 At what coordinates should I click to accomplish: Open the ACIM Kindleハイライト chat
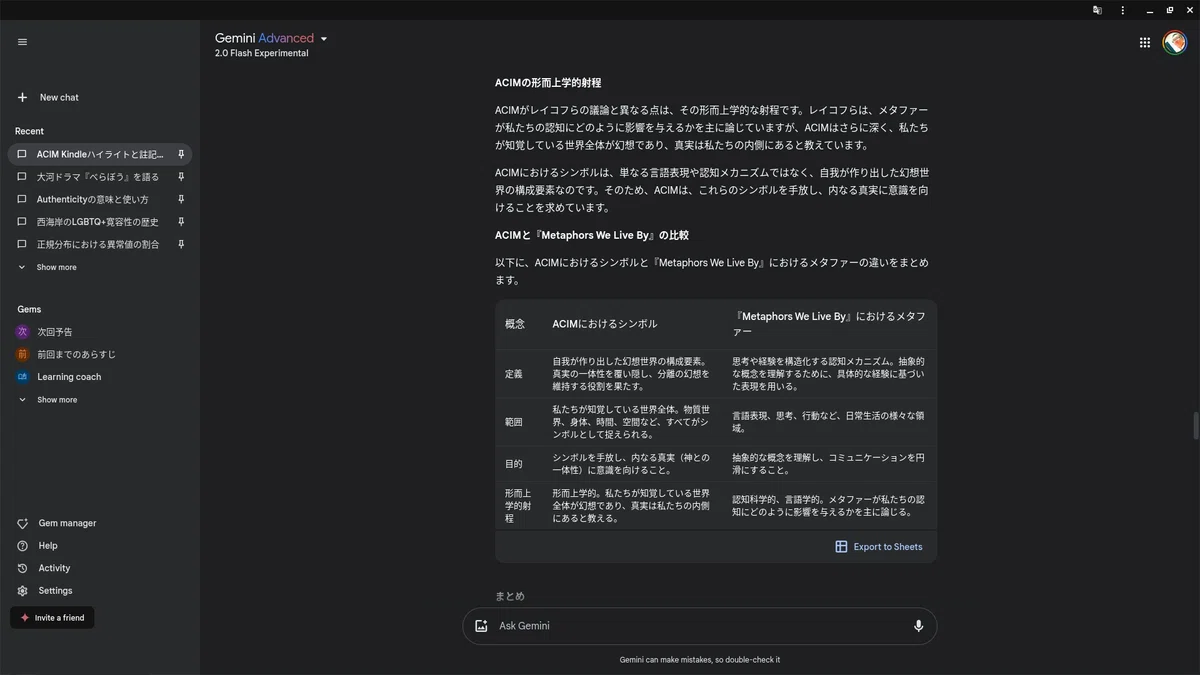click(x=100, y=154)
